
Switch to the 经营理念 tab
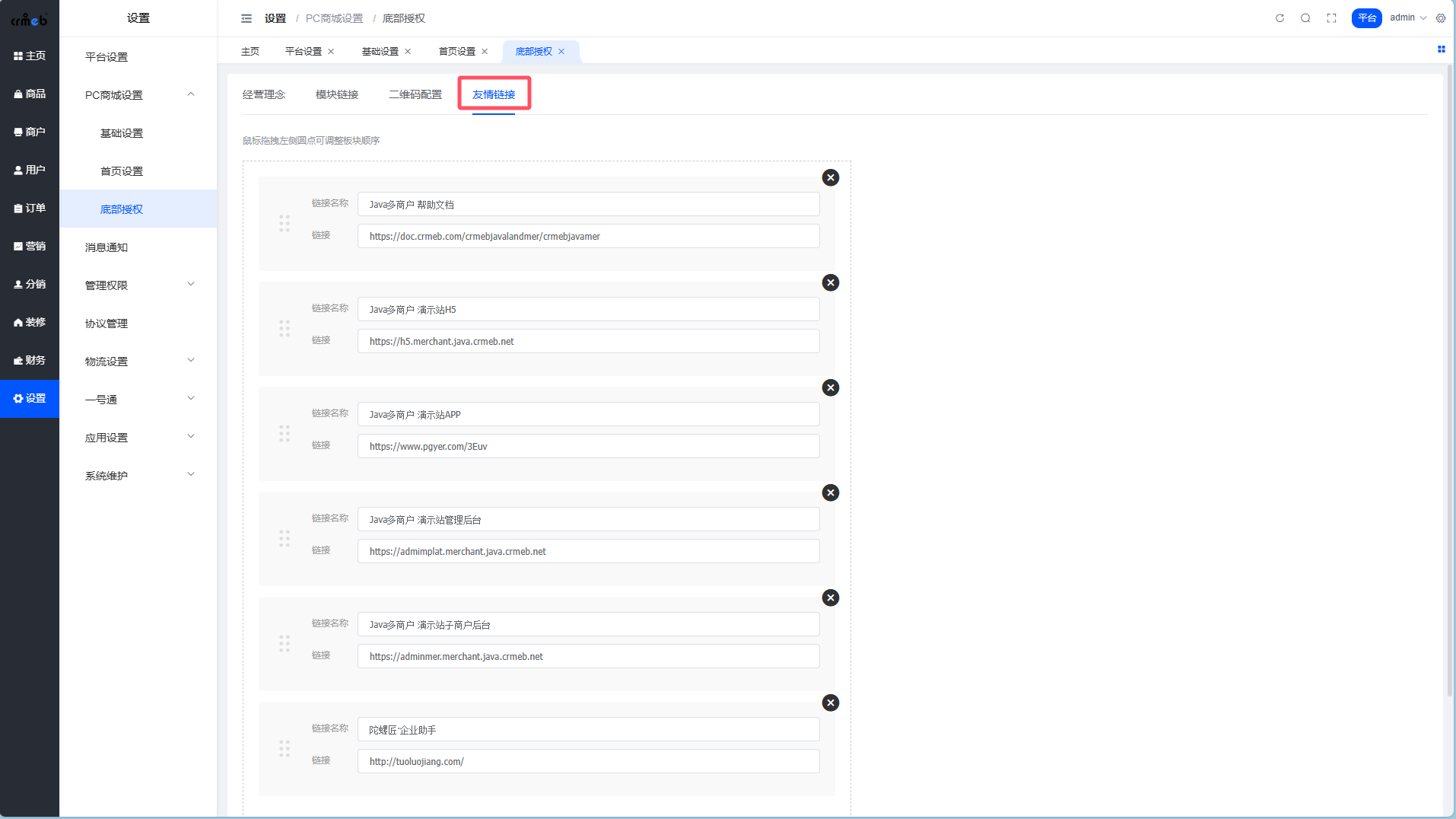pyautogui.click(x=264, y=94)
